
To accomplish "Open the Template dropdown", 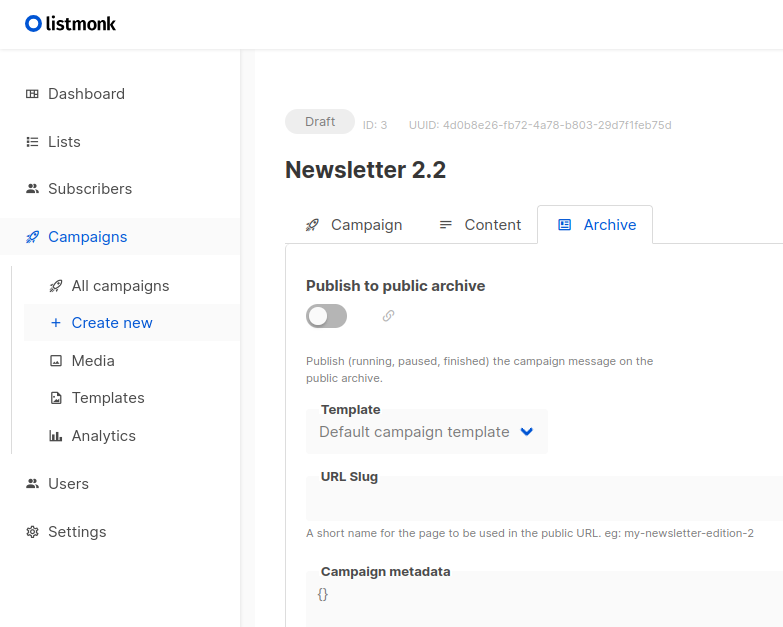I will tap(427, 432).
